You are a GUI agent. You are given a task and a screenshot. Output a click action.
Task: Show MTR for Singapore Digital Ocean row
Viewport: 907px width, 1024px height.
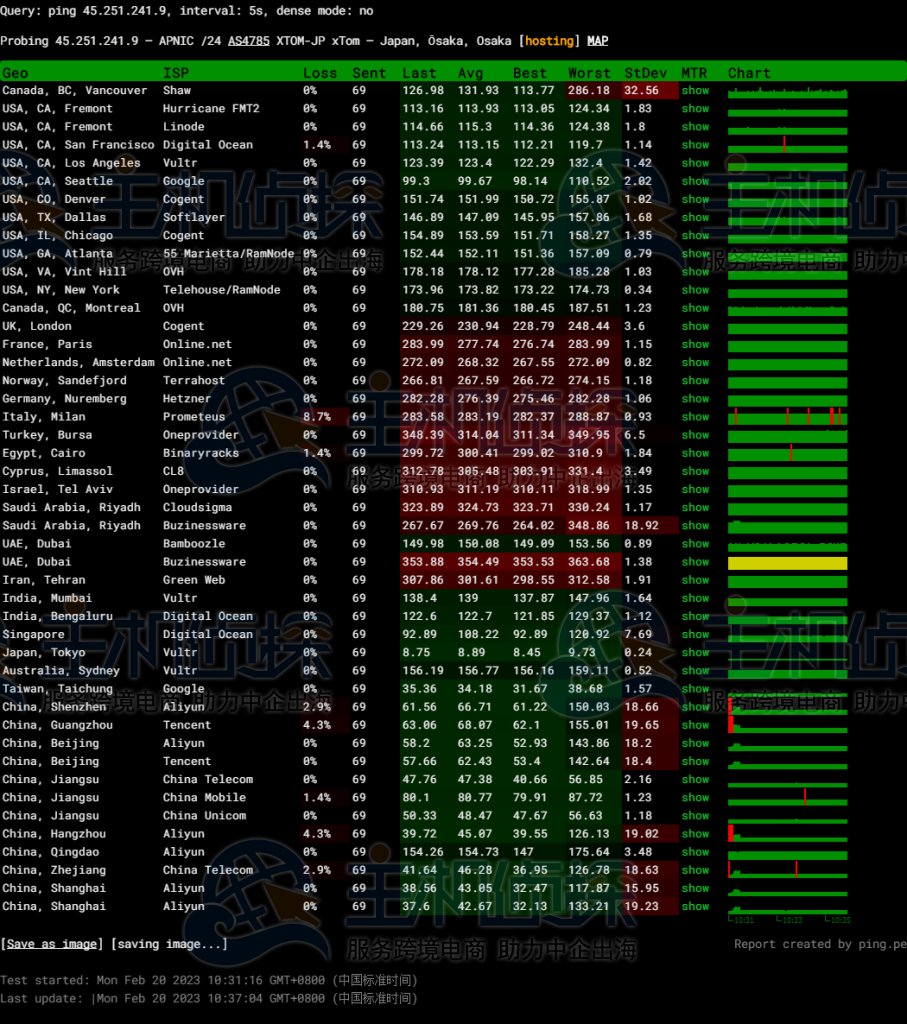click(x=695, y=634)
